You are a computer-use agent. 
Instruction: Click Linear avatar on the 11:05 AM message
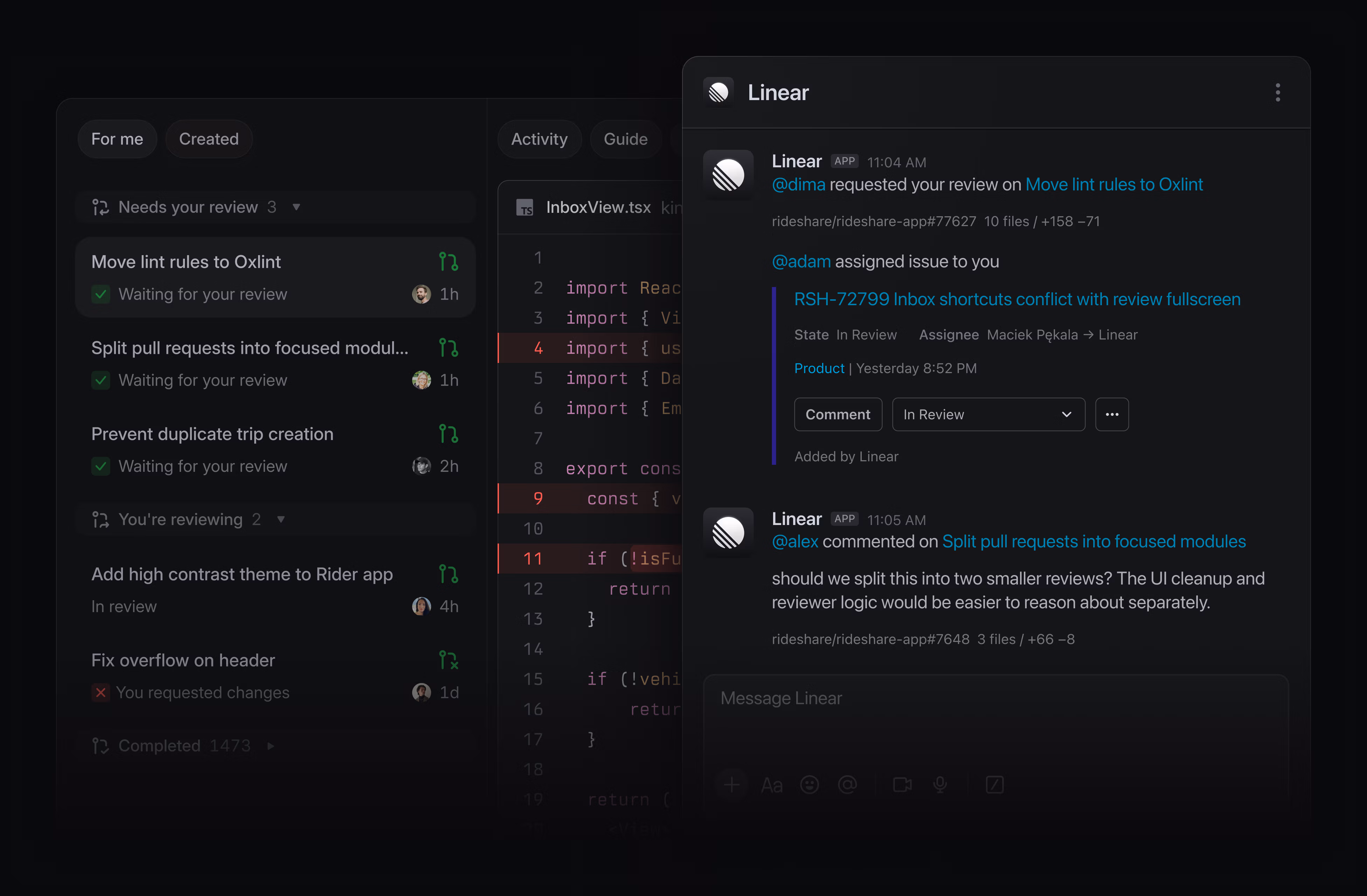tap(728, 532)
